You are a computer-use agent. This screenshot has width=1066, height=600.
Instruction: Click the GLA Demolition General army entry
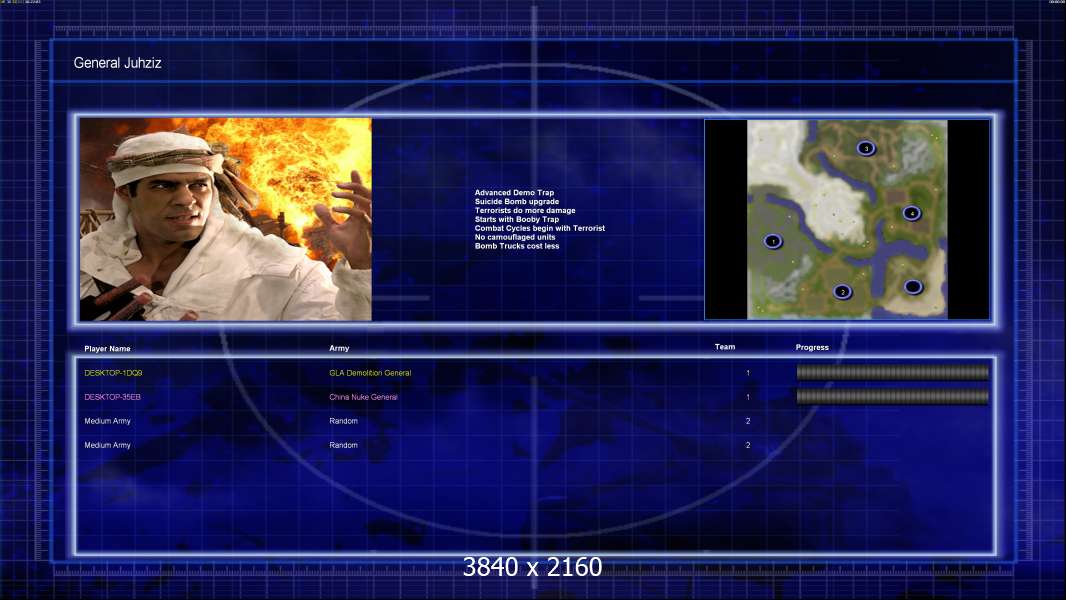pyautogui.click(x=370, y=373)
